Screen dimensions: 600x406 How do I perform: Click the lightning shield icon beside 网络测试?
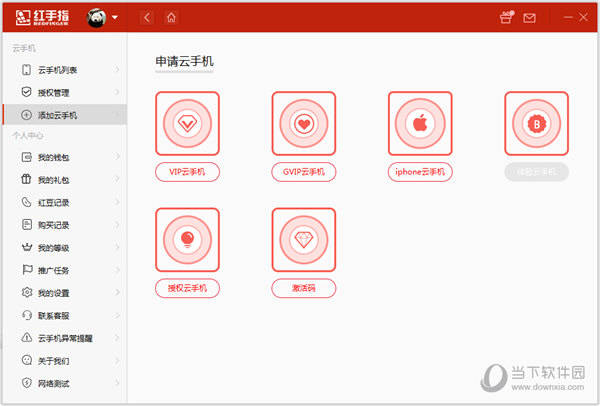point(26,383)
